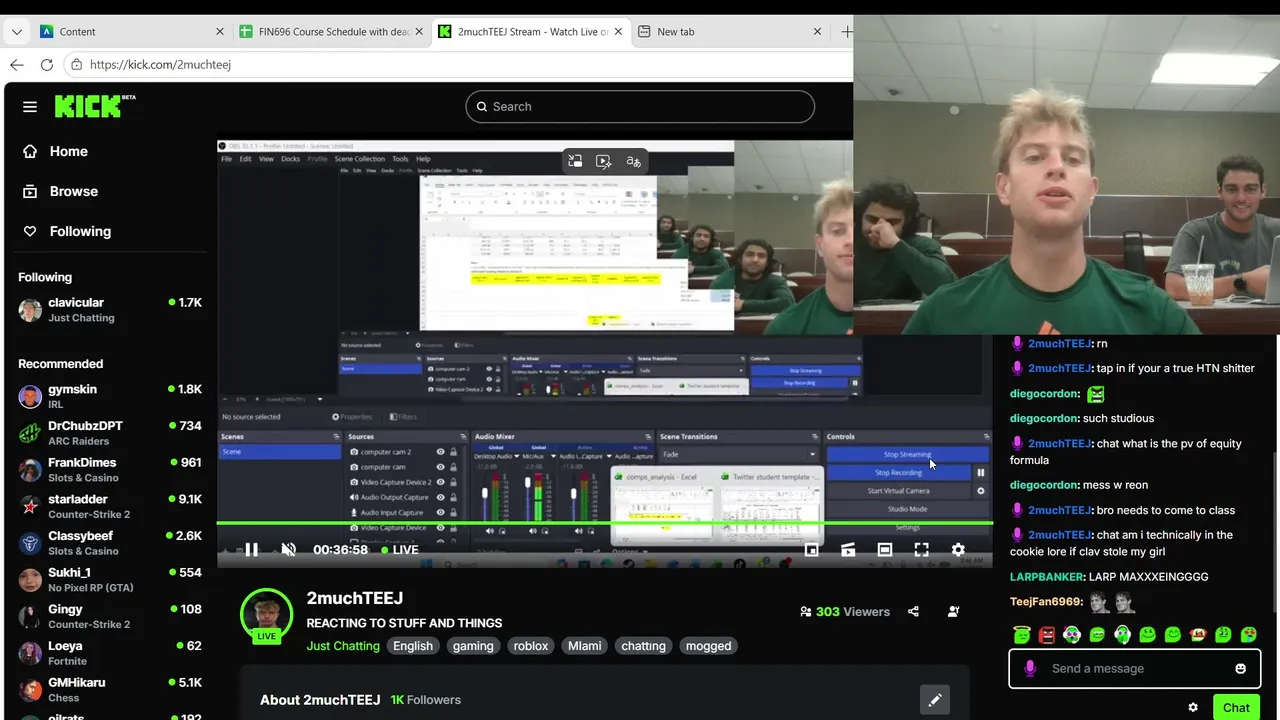Open chat settings gear icon

[1193, 707]
